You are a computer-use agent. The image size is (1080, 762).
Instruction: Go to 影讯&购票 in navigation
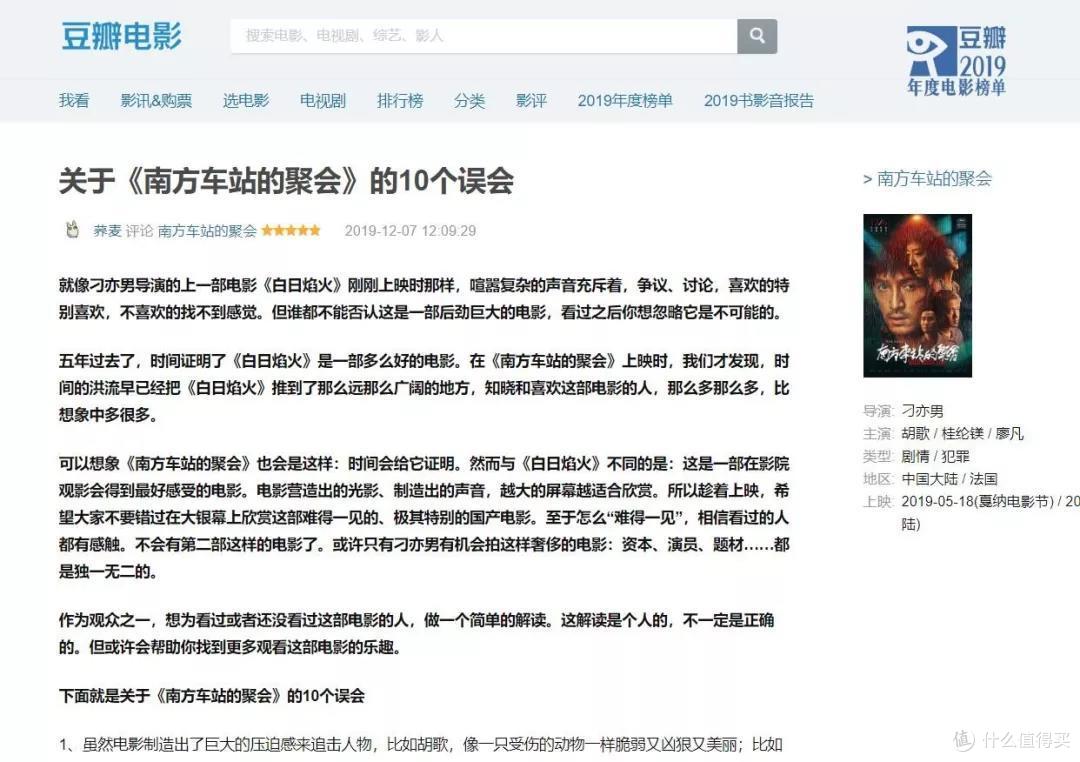pos(156,101)
